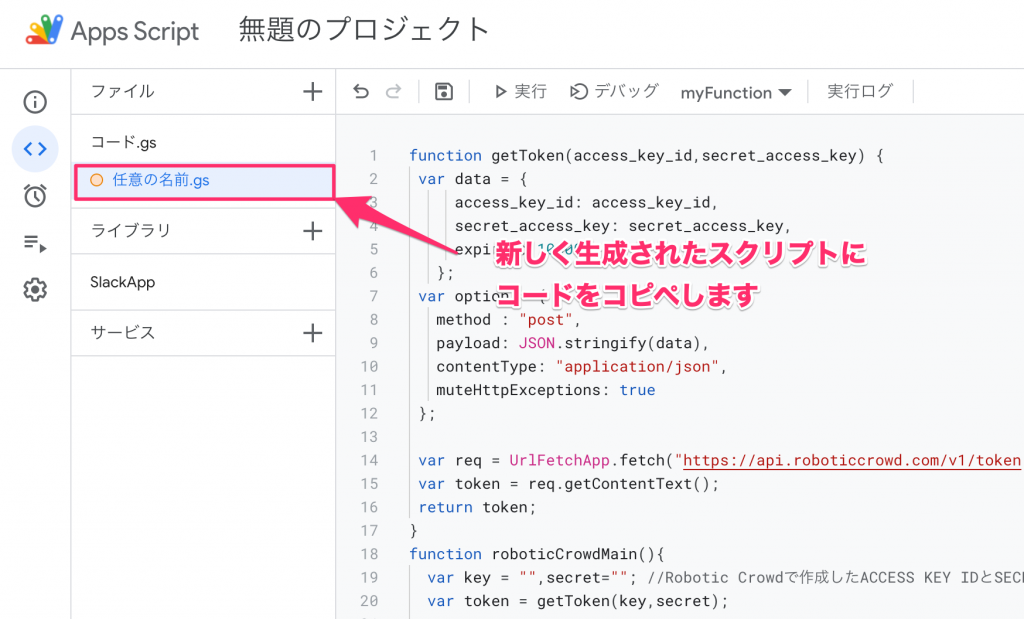This screenshot has height=619, width=1024.
Task: Open the Triggers alarm clock icon
Action: tap(35, 195)
